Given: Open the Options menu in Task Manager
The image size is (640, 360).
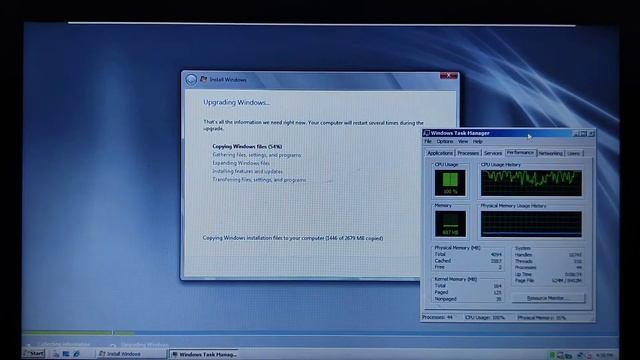Looking at the screenshot, I should (x=444, y=141).
